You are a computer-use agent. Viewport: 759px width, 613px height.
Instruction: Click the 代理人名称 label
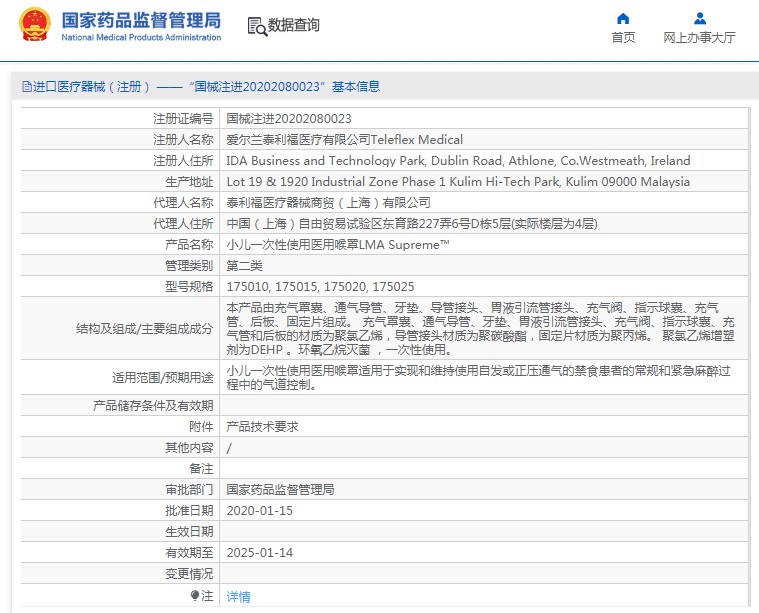click(x=183, y=202)
